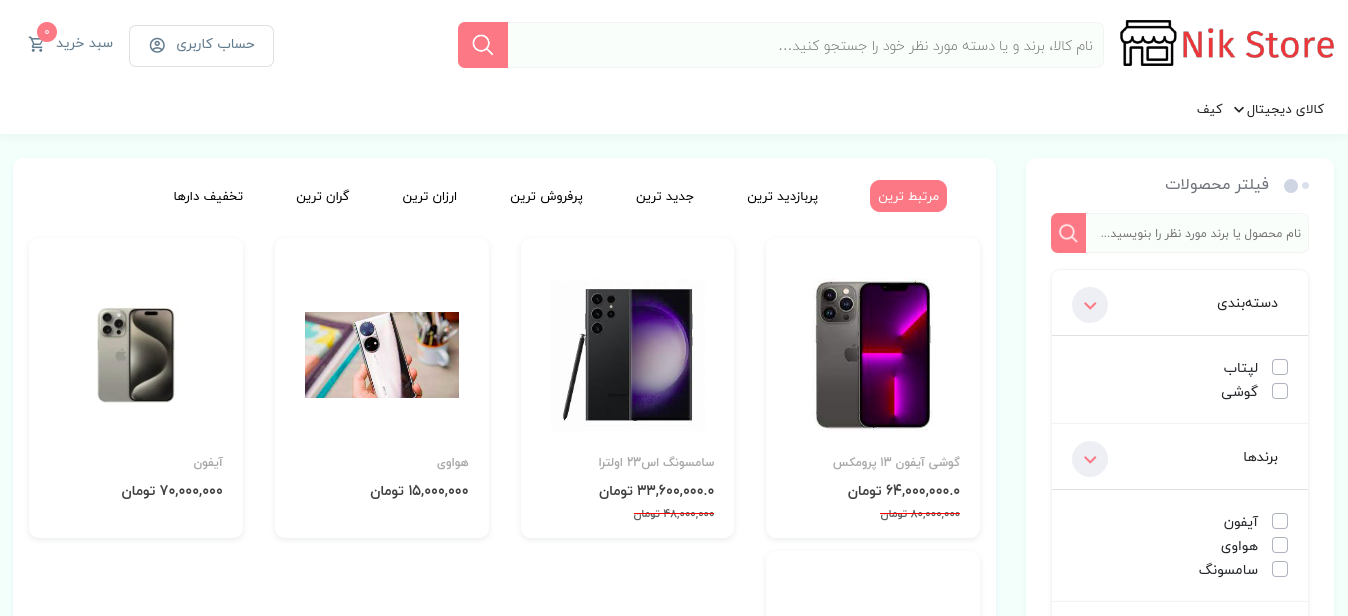Focus the product filter search input
Image resolution: width=1348 pixels, height=616 pixels.
[x=1197, y=233]
